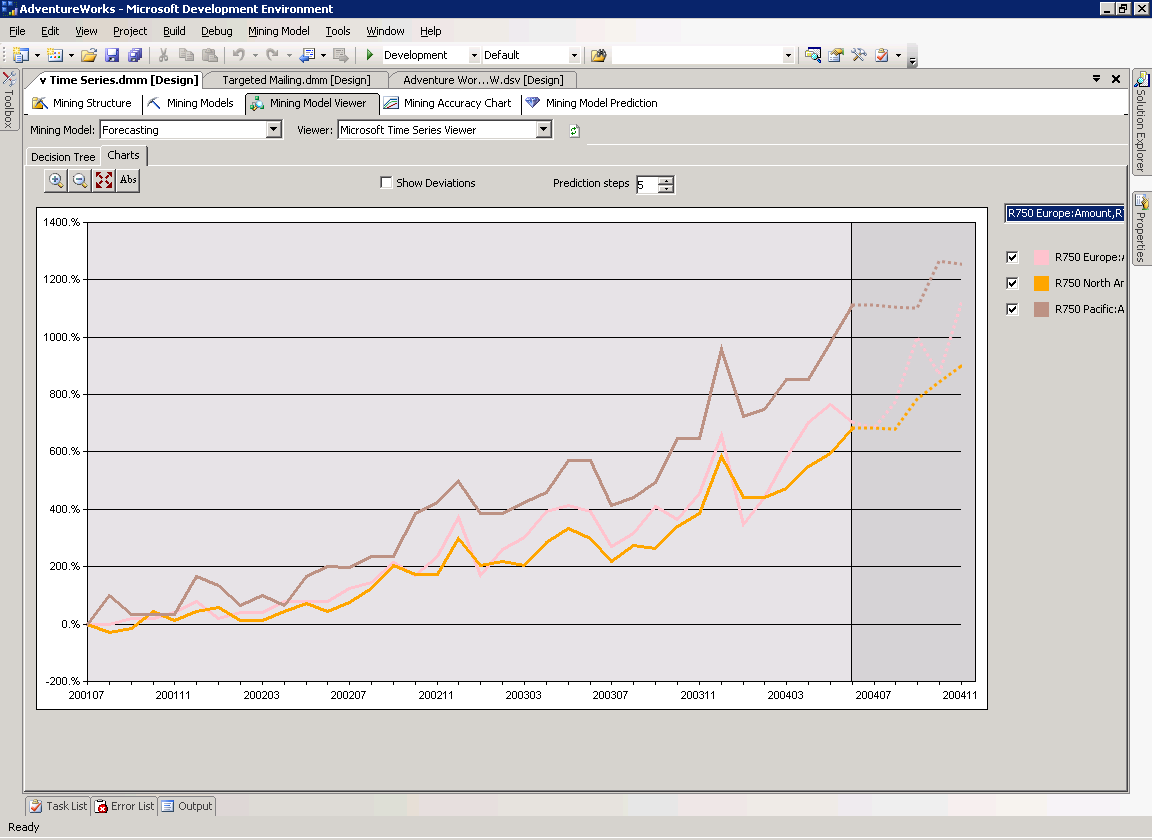Open the Toolbox hammer-and-wrench toolbar icon
1152x840 pixels.
point(858,55)
